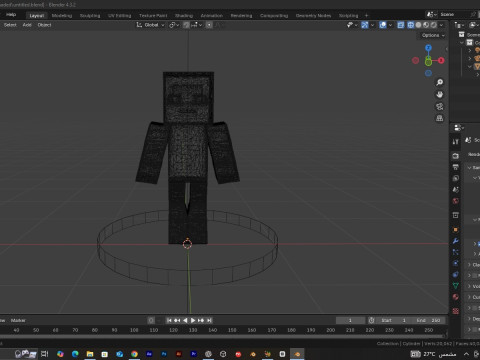The width and height of the screenshot is (480, 360).
Task: Open the Properties editor type dropdown
Action: tap(459, 128)
